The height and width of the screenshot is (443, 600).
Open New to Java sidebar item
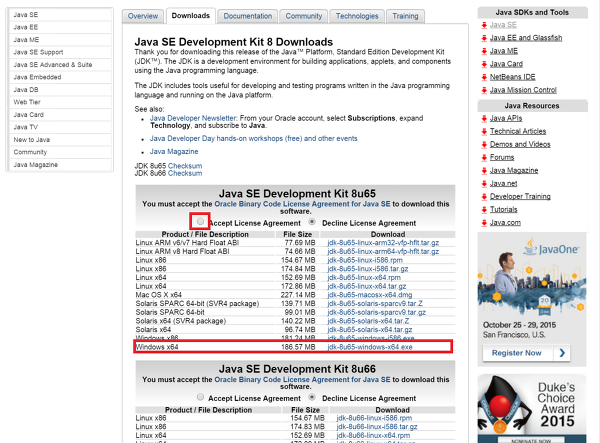60,140
